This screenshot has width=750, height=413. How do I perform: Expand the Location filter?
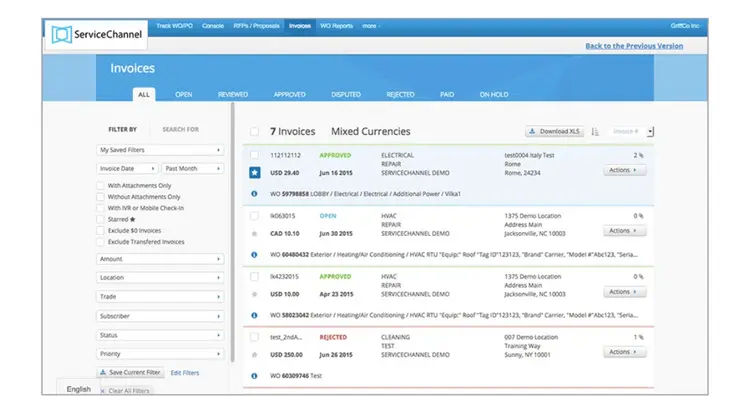coord(160,278)
